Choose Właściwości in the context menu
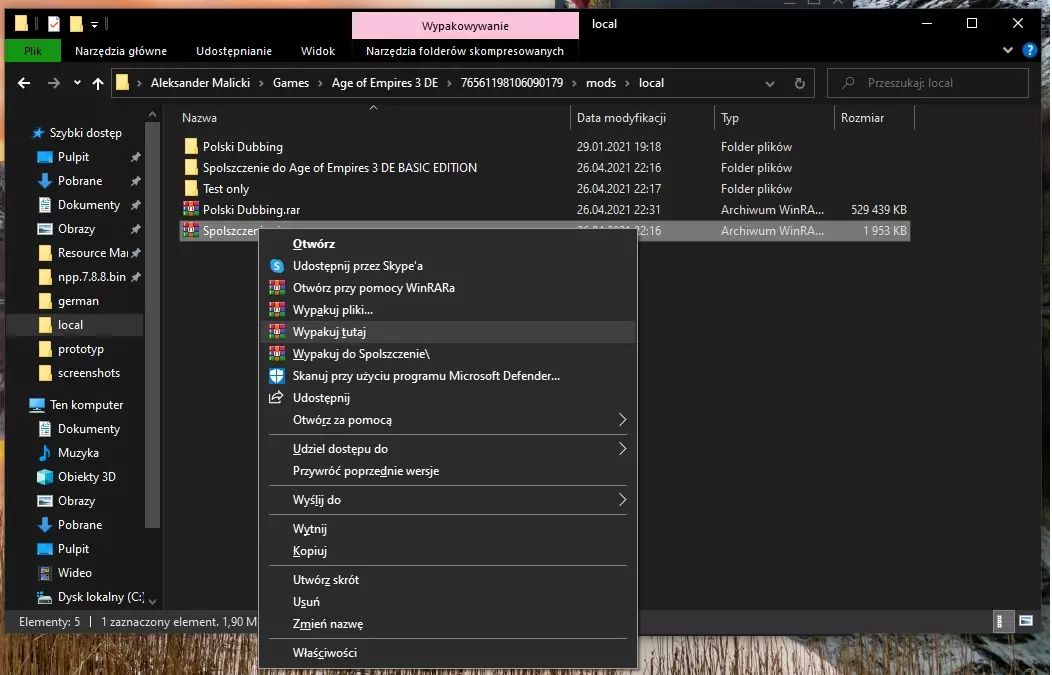 pyautogui.click(x=324, y=653)
